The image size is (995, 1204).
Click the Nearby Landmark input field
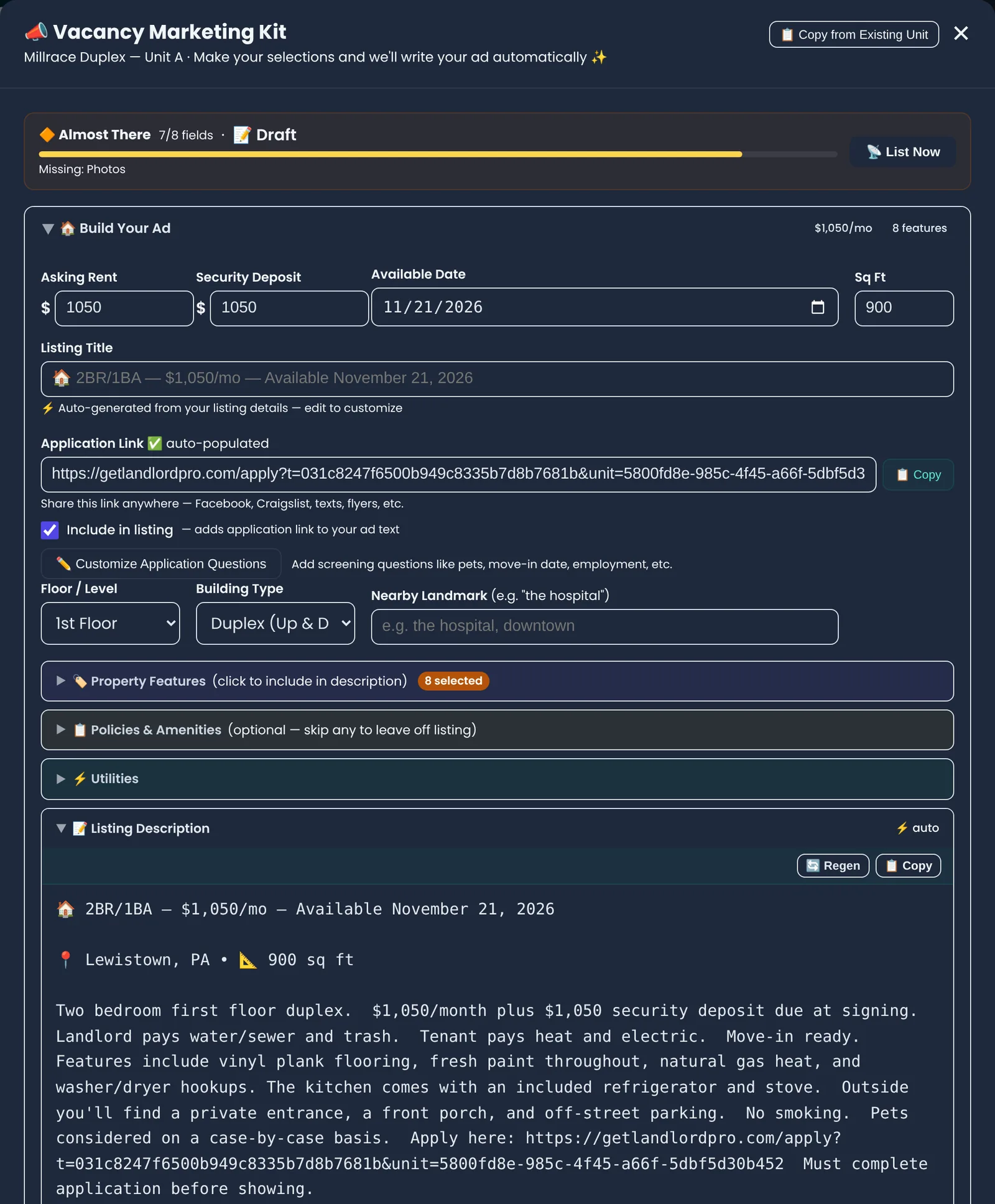604,626
